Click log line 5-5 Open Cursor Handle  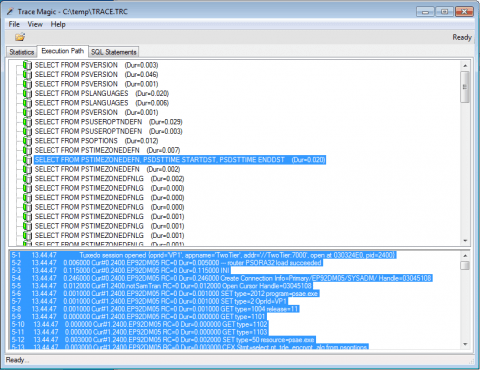pos(162,286)
